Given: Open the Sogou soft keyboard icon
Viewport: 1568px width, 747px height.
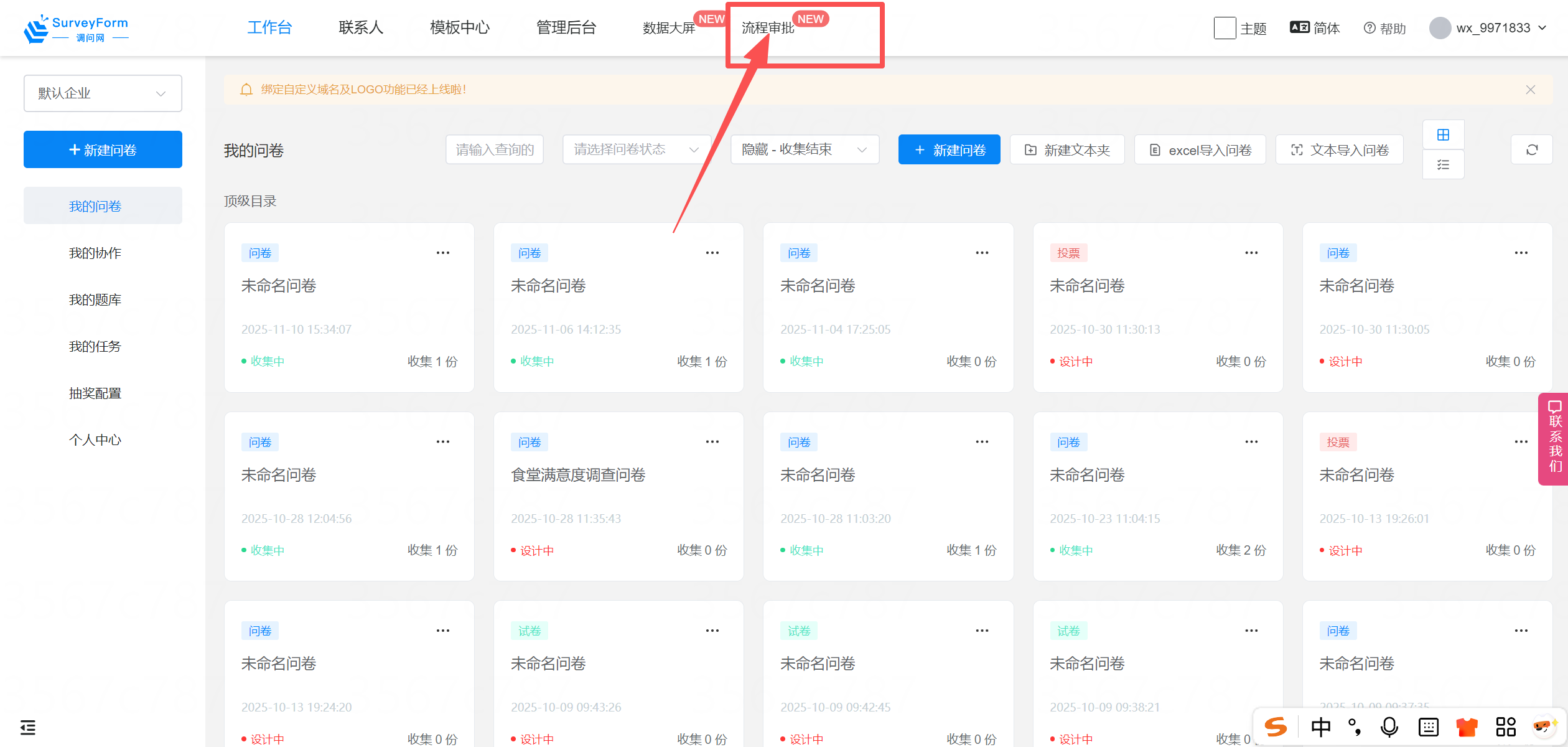Looking at the screenshot, I should point(1428,726).
